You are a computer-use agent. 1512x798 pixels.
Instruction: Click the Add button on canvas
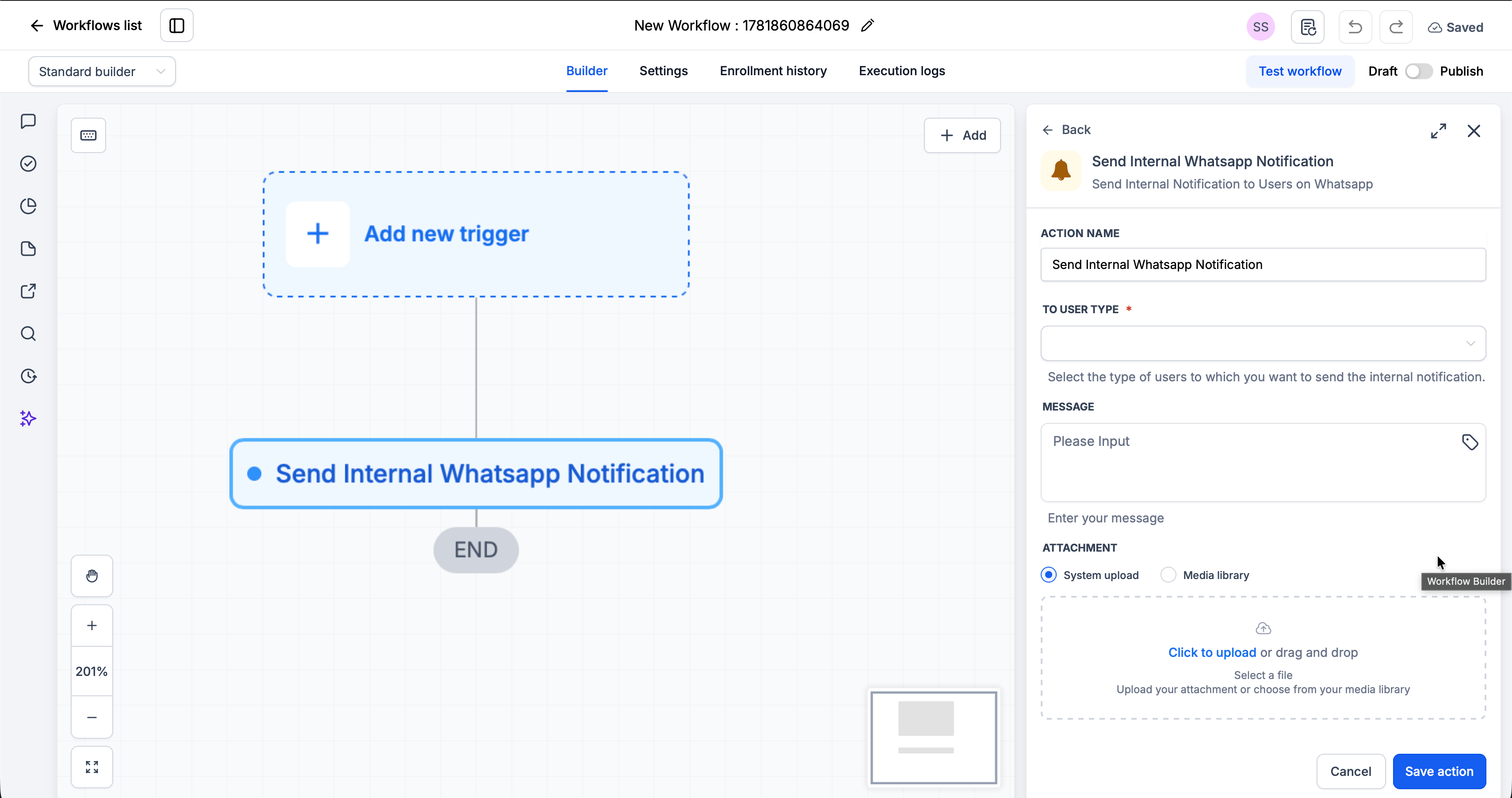coord(962,136)
